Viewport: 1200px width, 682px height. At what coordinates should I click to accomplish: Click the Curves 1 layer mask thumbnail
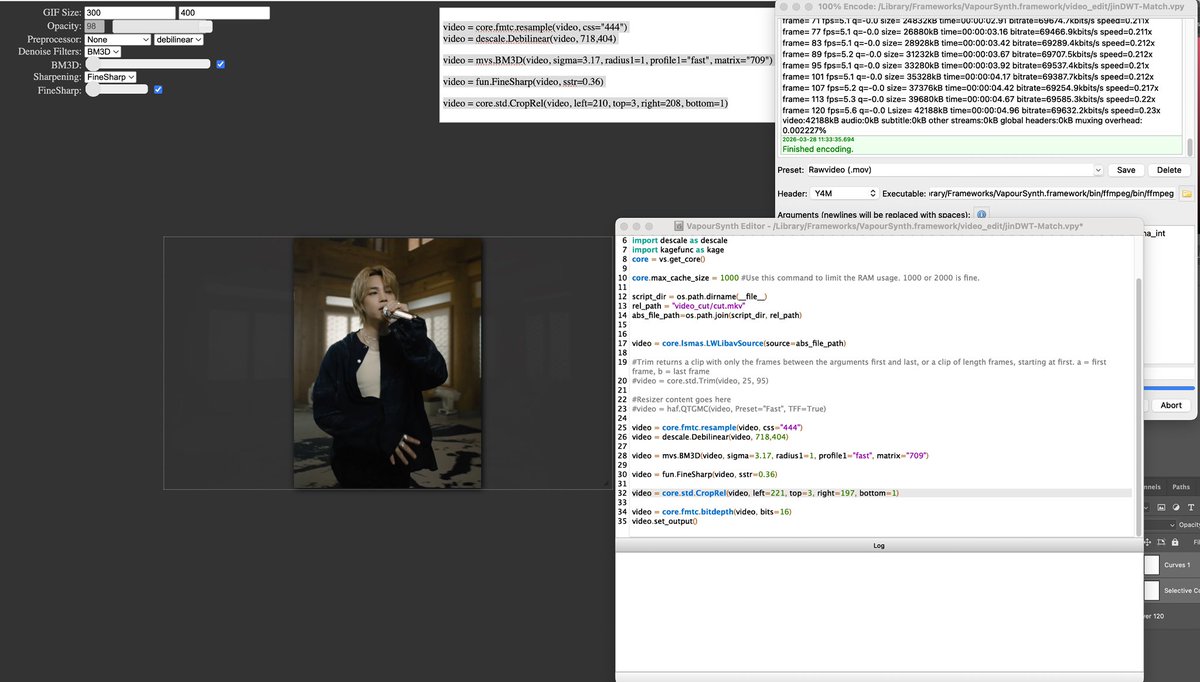1151,565
